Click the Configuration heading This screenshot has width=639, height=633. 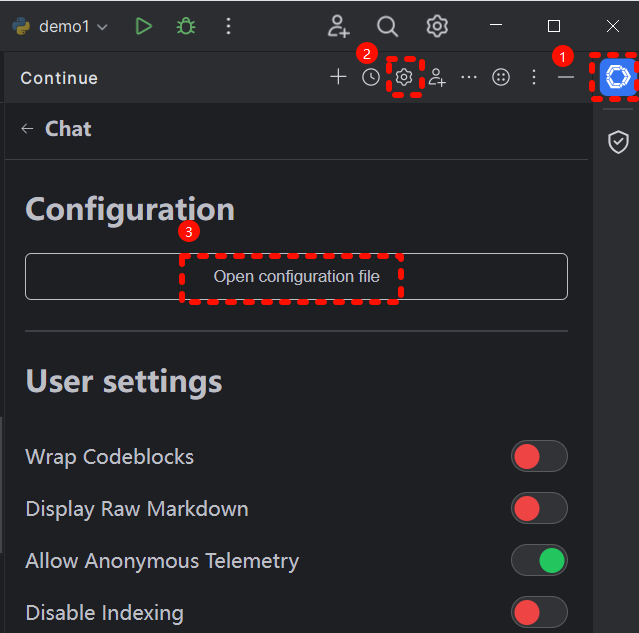(x=130, y=210)
